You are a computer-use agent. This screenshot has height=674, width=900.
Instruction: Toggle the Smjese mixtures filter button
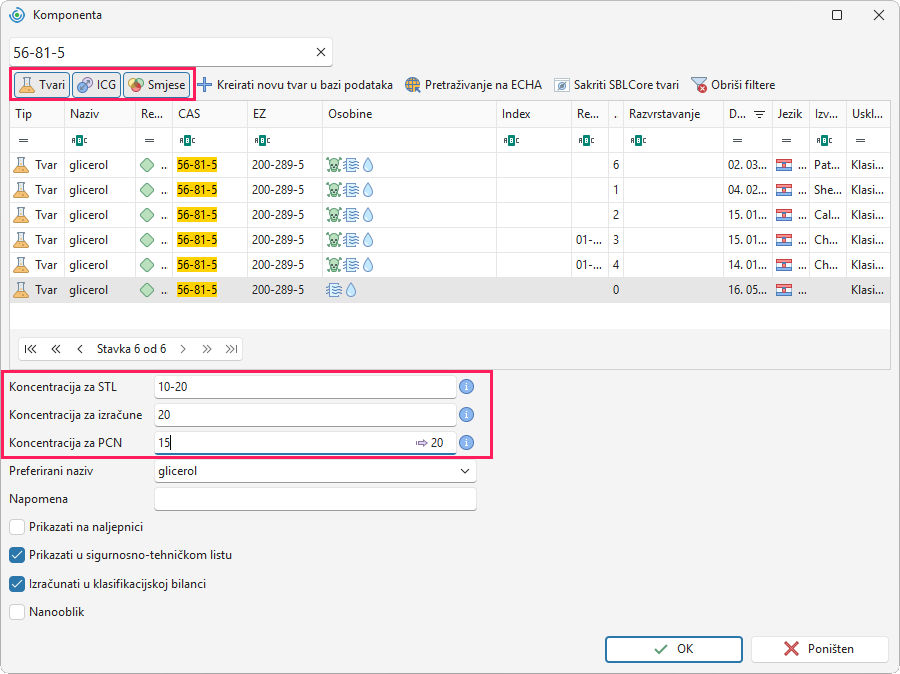pos(157,85)
